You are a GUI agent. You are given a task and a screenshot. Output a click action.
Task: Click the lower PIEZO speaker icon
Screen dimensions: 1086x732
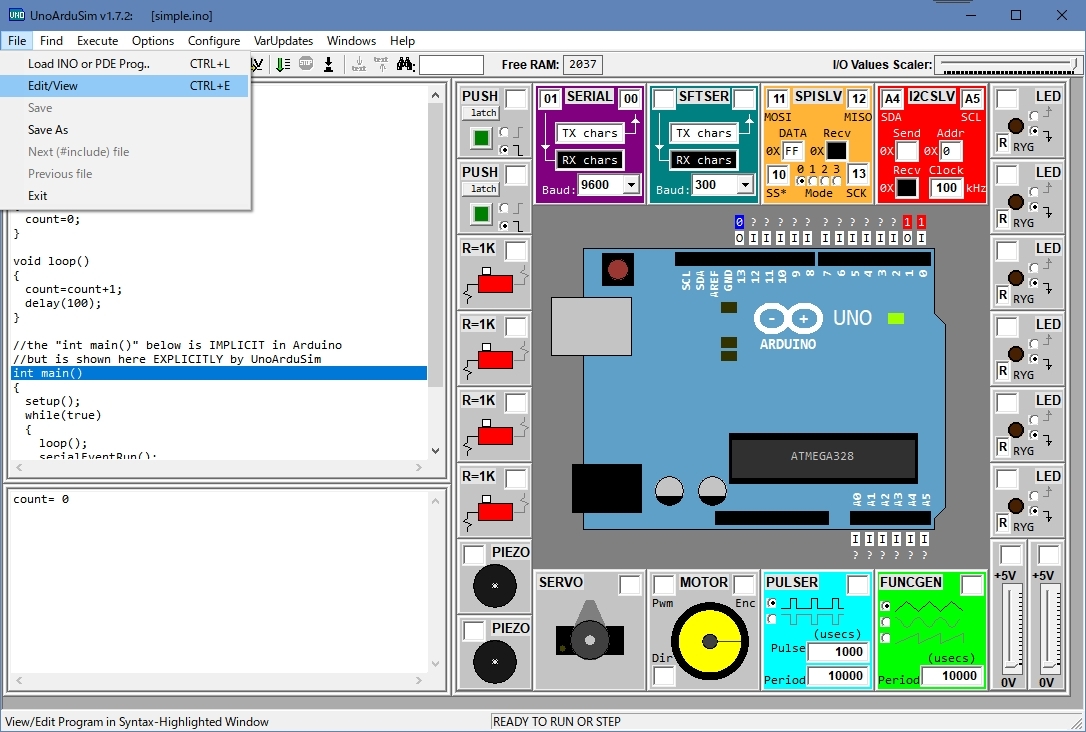coord(495,661)
